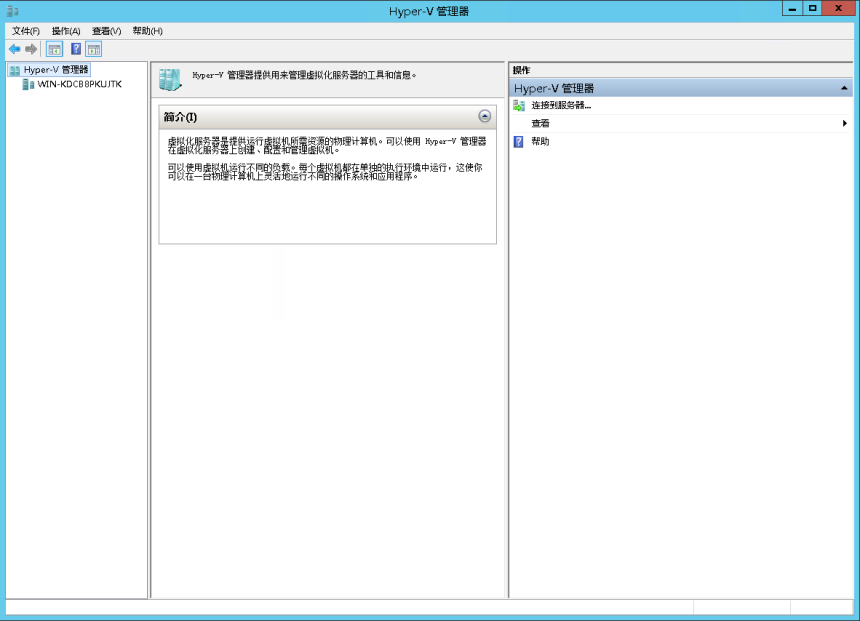
Task: Collapse the Hyper-V 管理器 actions group arrow
Action: [x=844, y=88]
